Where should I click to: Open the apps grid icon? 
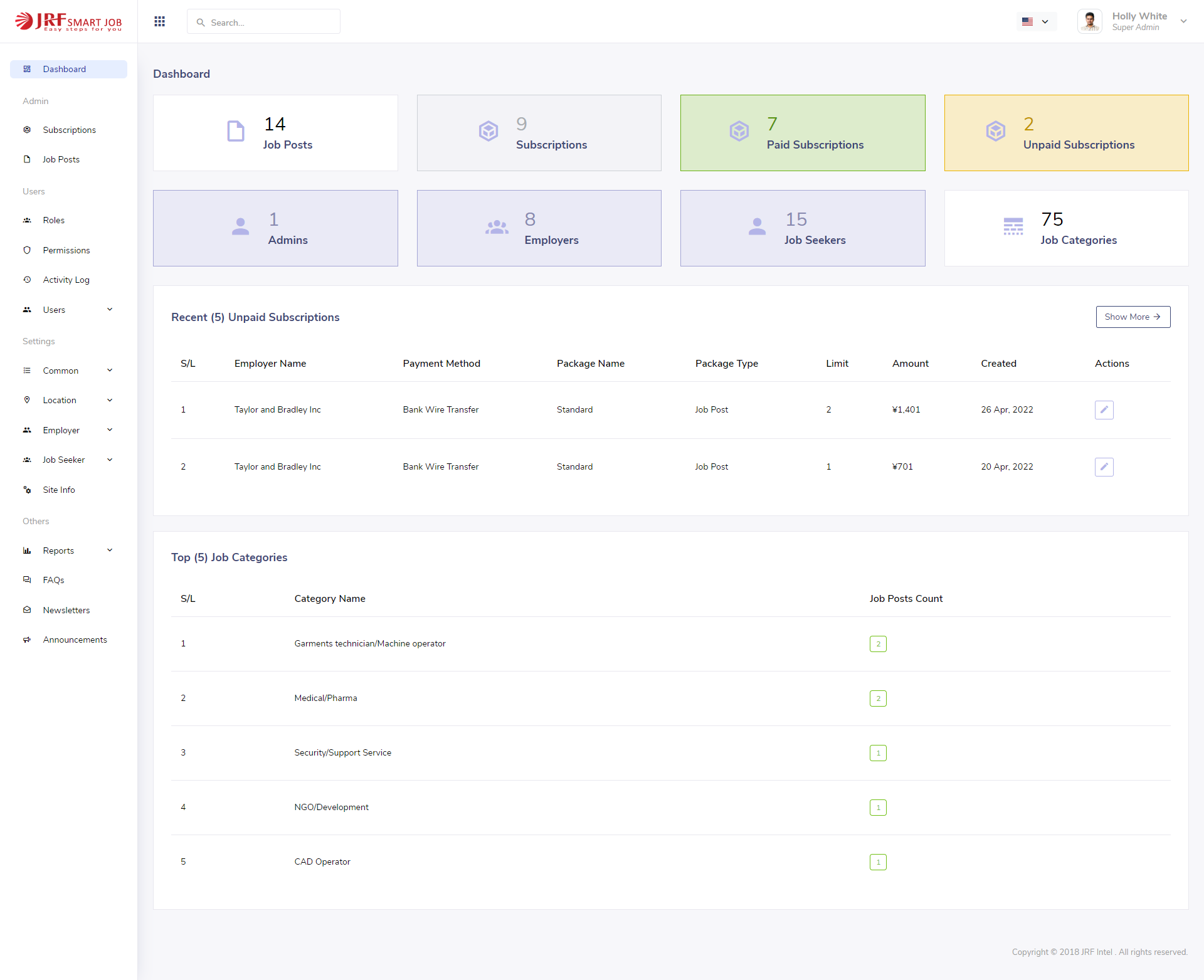tap(160, 21)
